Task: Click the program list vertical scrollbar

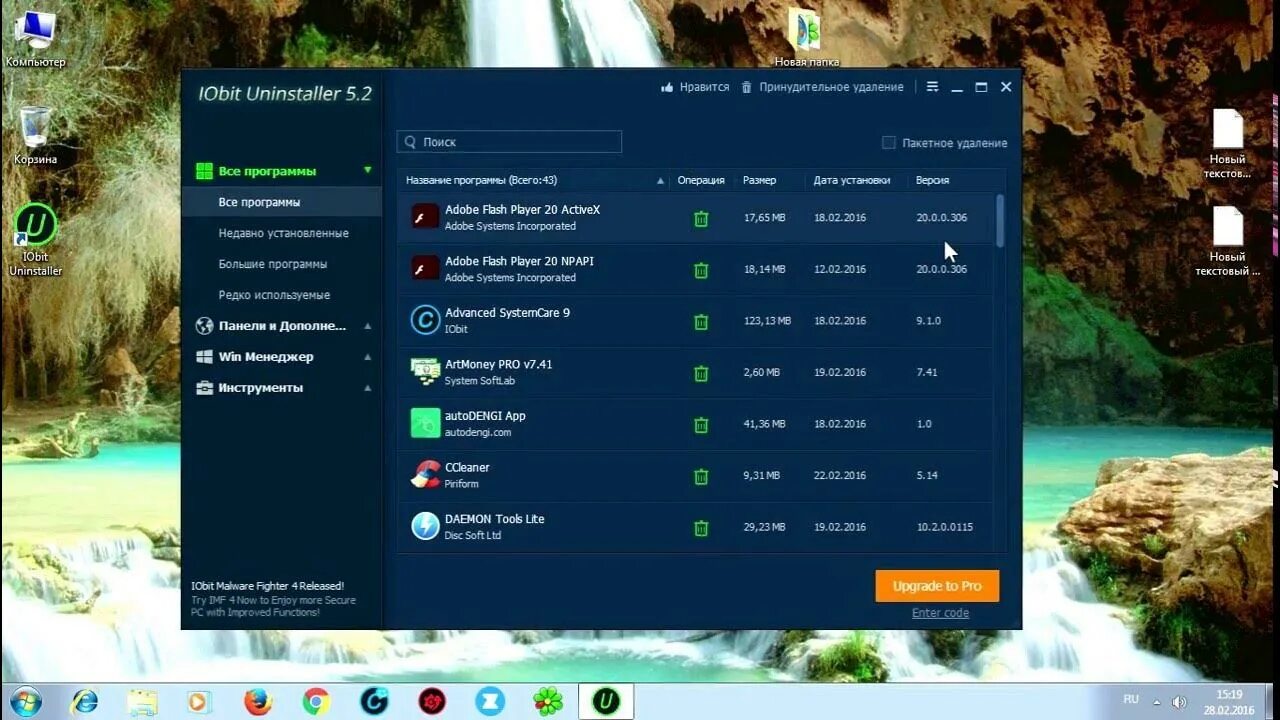Action: tap(1000, 220)
